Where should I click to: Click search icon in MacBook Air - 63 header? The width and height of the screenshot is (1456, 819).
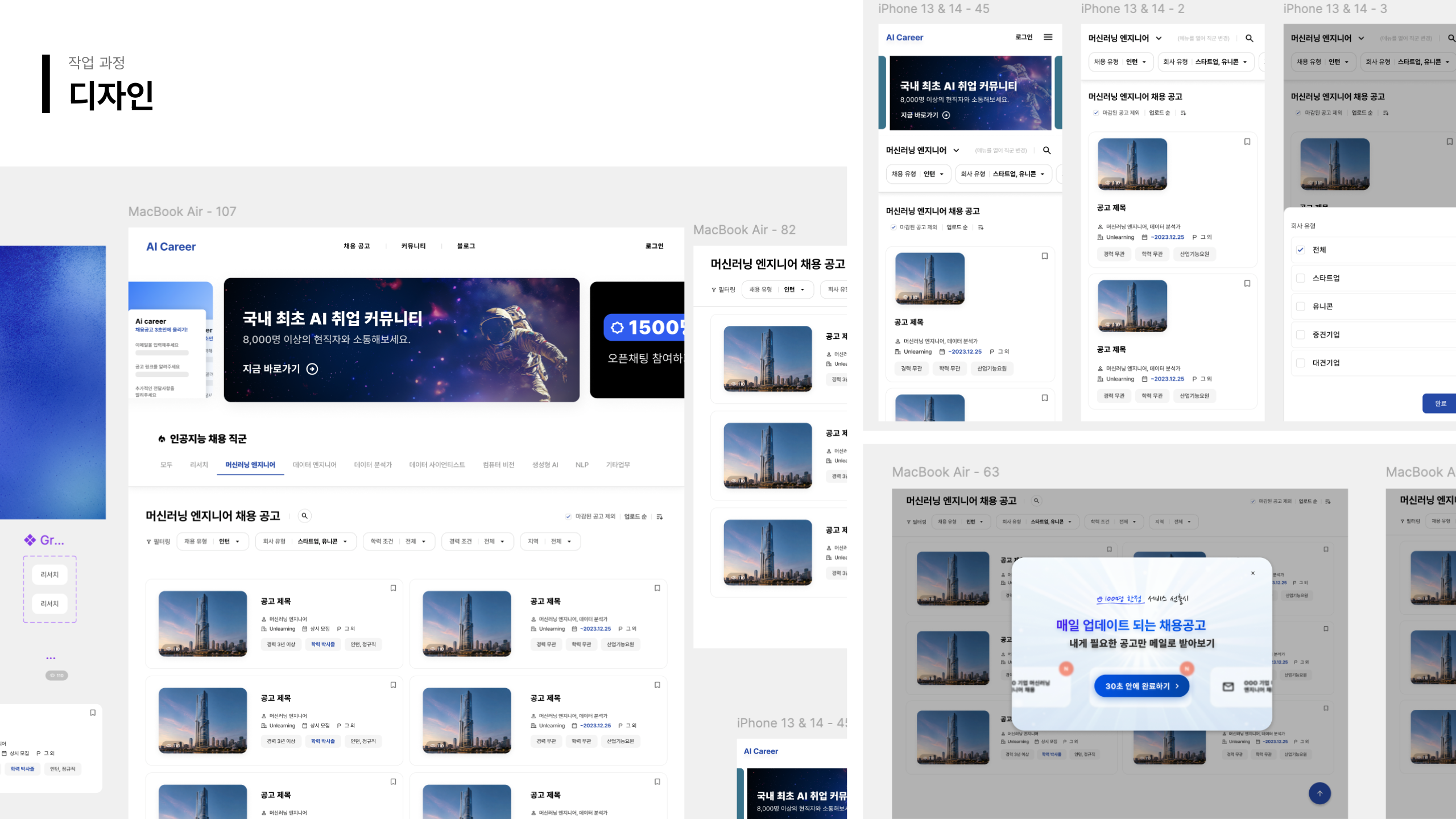[x=1036, y=500]
